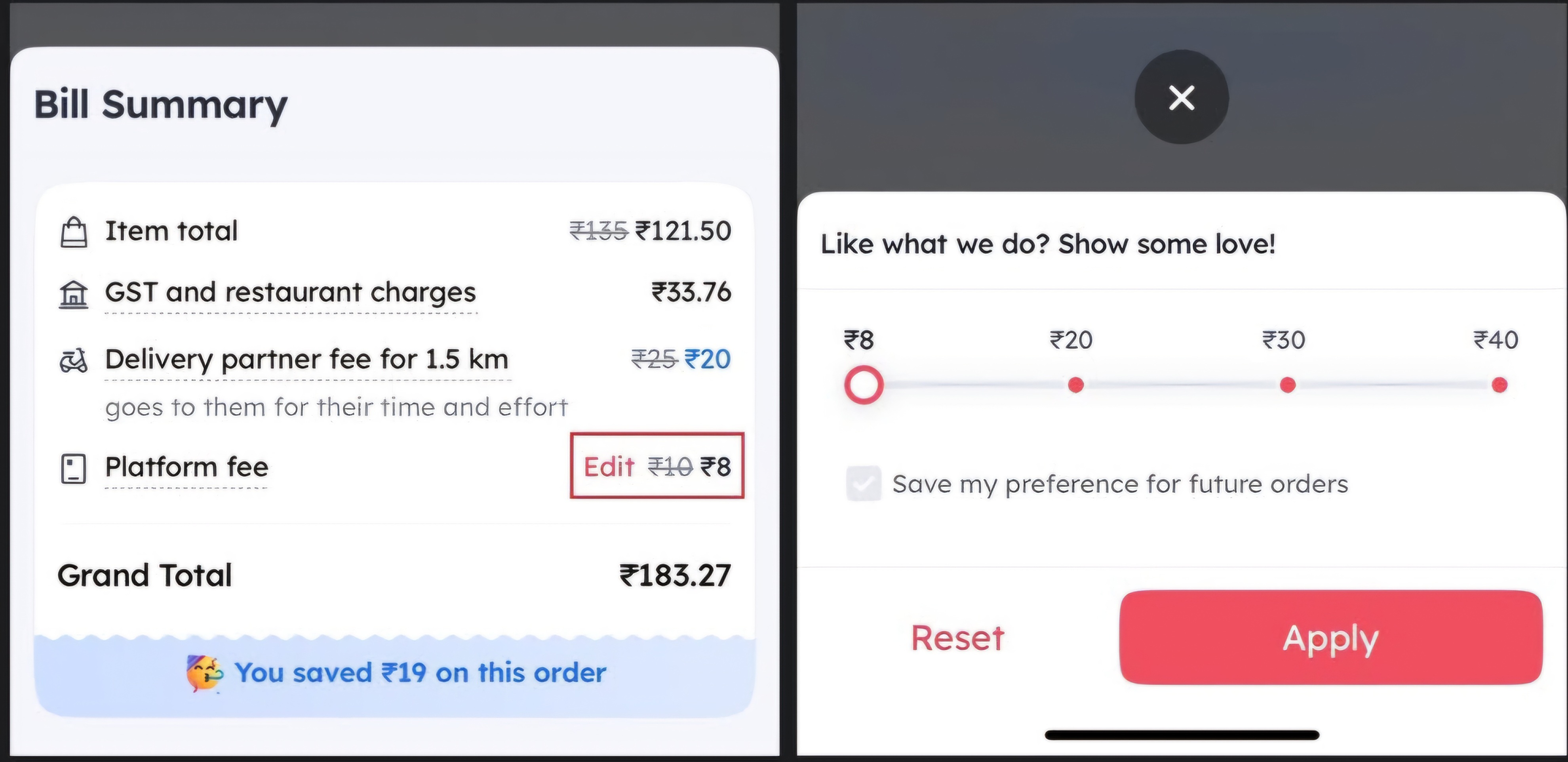Select the ₹20 dot on the slider
This screenshot has height=762, width=1568.
click(1075, 385)
